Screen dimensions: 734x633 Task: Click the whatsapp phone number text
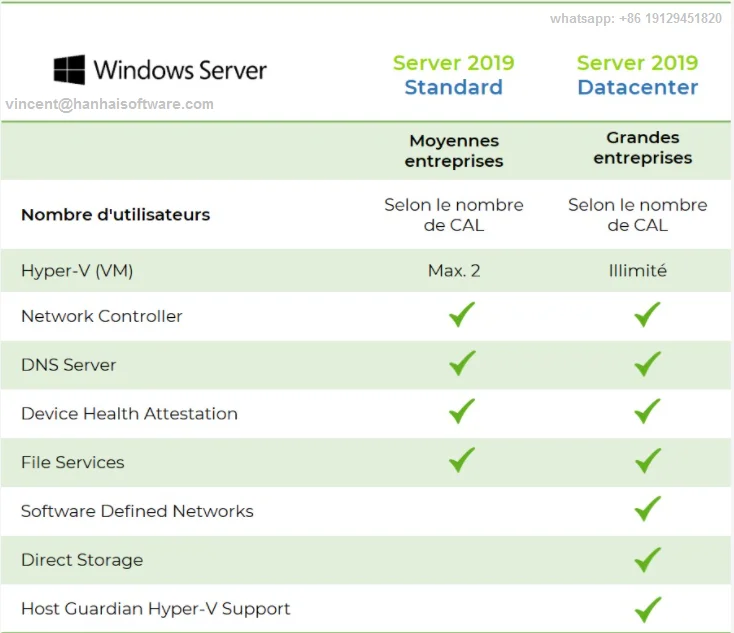point(635,18)
